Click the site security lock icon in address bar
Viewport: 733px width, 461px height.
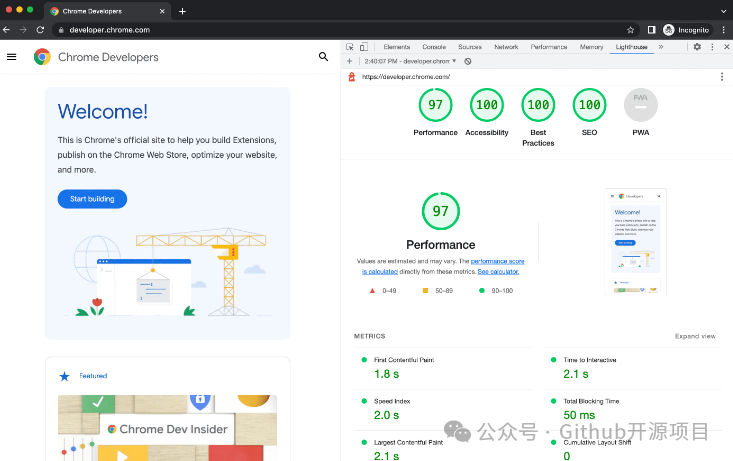pyautogui.click(x=61, y=30)
